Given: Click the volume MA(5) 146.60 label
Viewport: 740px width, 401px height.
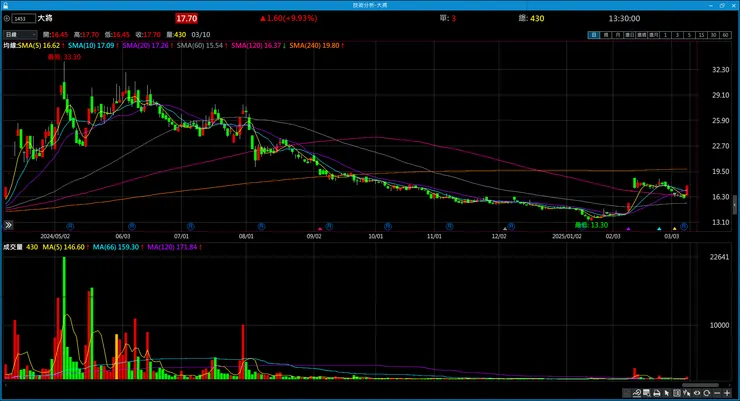Looking at the screenshot, I should tap(66, 247).
